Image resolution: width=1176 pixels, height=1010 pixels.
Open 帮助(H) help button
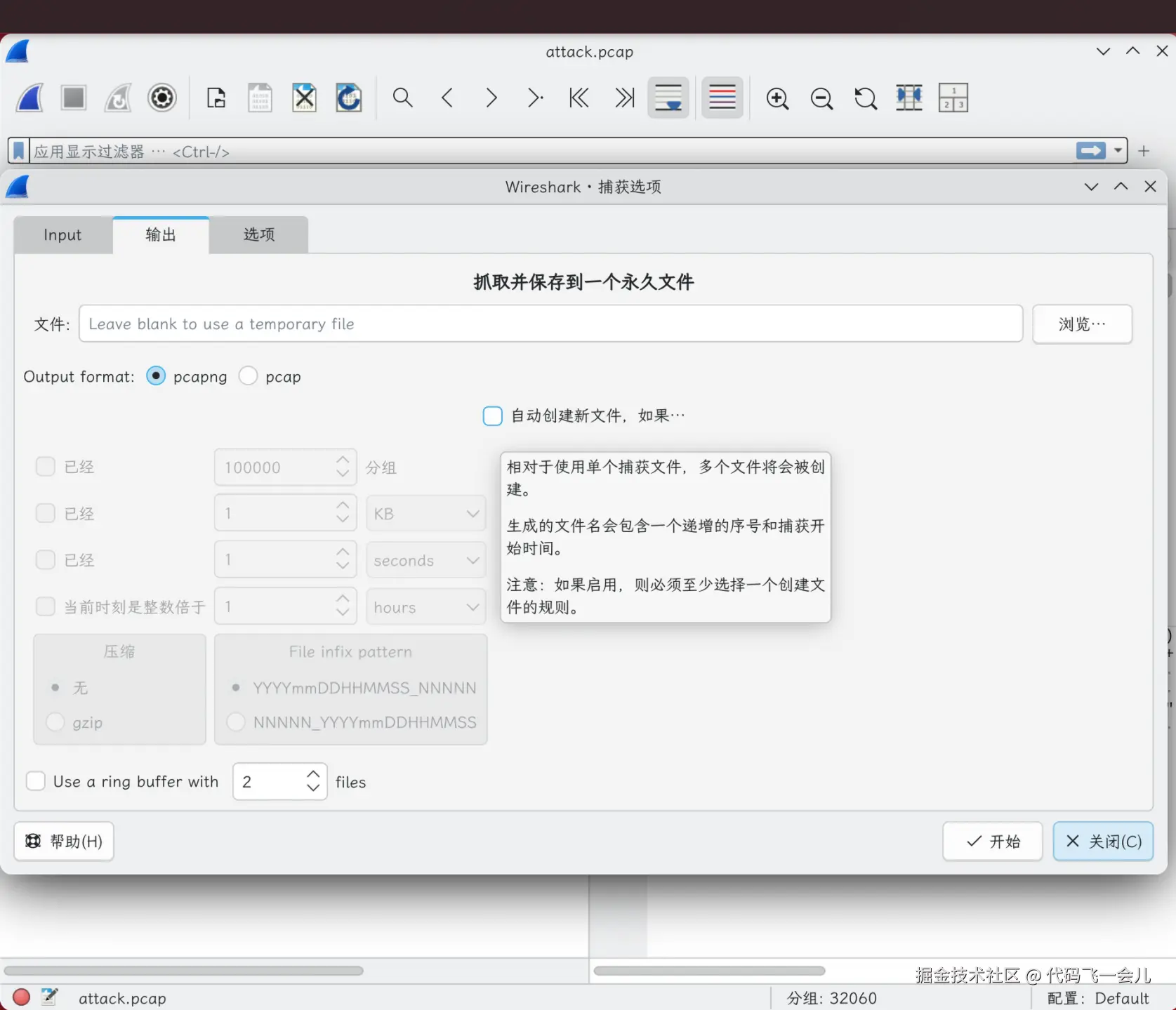click(x=64, y=841)
